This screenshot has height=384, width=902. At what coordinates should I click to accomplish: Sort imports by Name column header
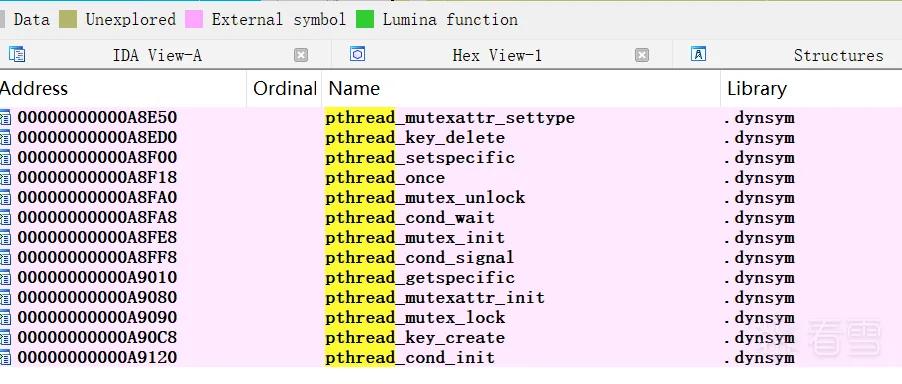[354, 89]
